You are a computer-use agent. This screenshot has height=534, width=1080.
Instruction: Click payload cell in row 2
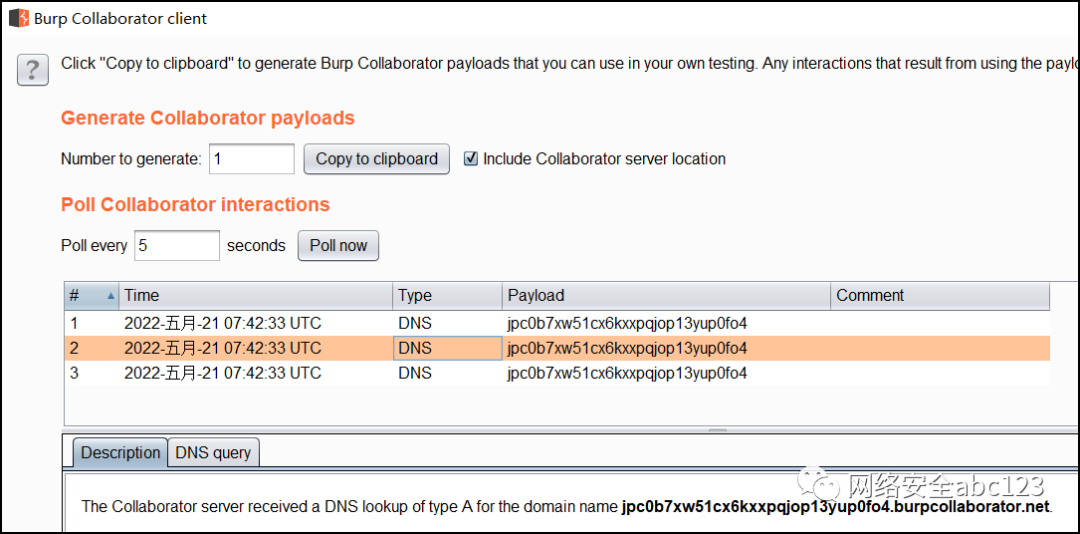666,348
